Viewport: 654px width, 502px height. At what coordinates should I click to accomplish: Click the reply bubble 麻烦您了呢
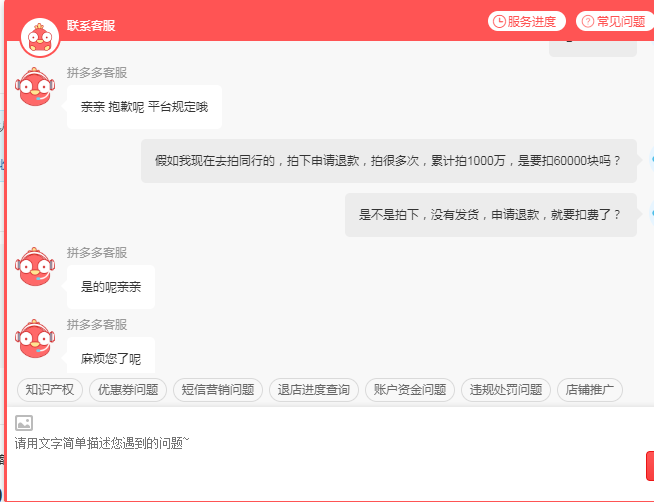click(111, 355)
